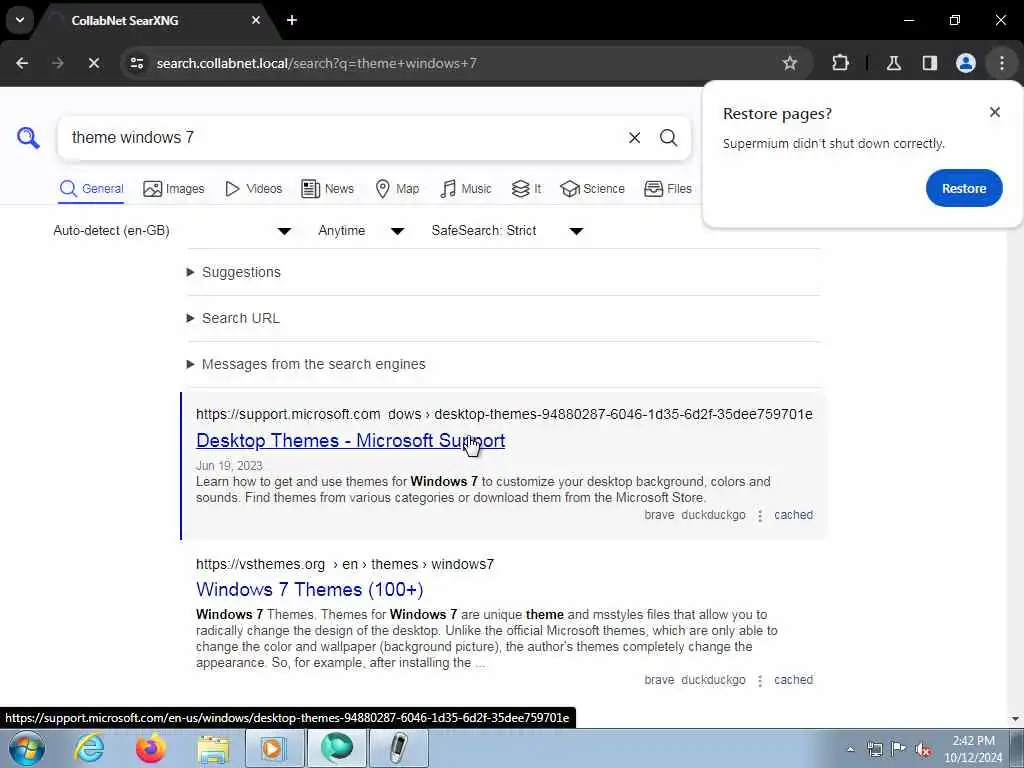Open network status tray icon
This screenshot has height=768, width=1024.
(x=875, y=749)
